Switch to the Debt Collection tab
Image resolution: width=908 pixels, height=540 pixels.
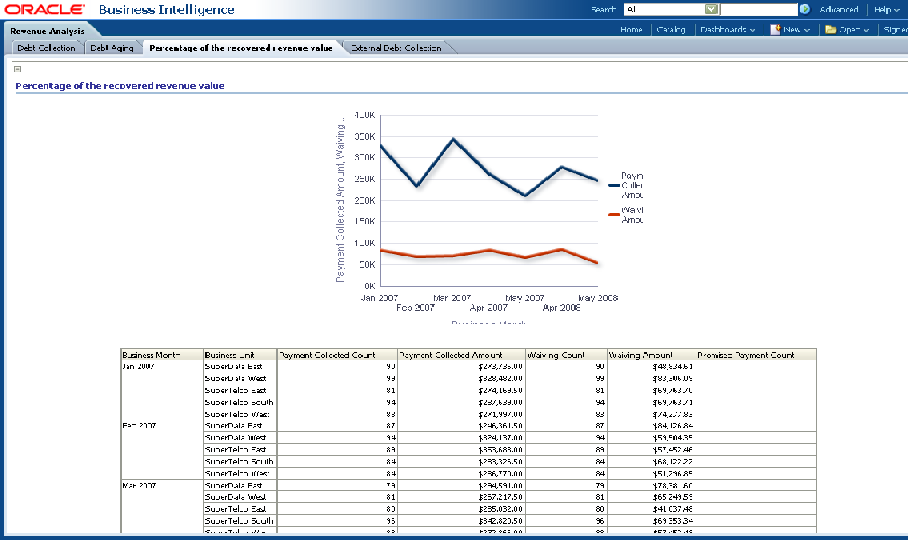[x=46, y=48]
